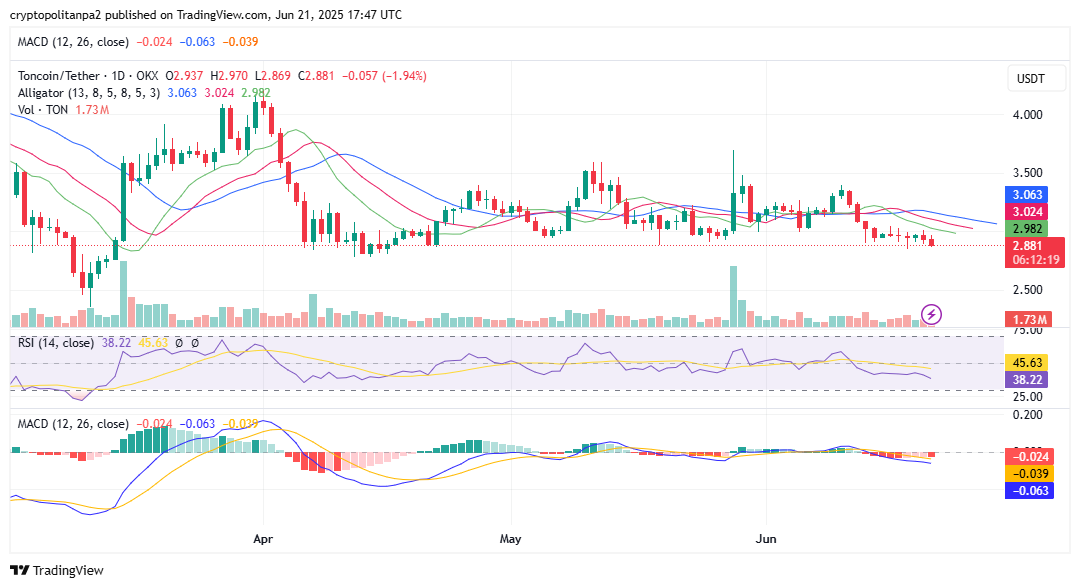The image size is (1080, 588).
Task: Click the lower MACD (12, 26, close) pane label
Action: click(x=73, y=424)
